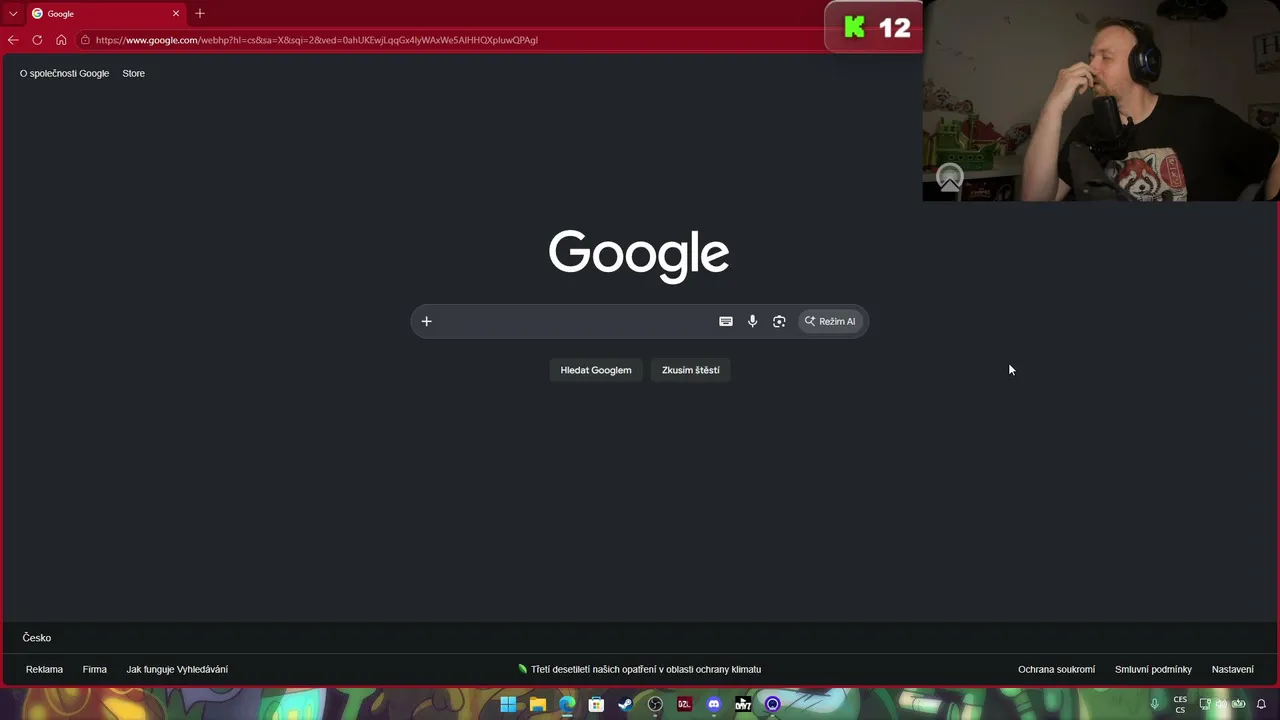Open the Nastavení settings menu

(1232, 669)
